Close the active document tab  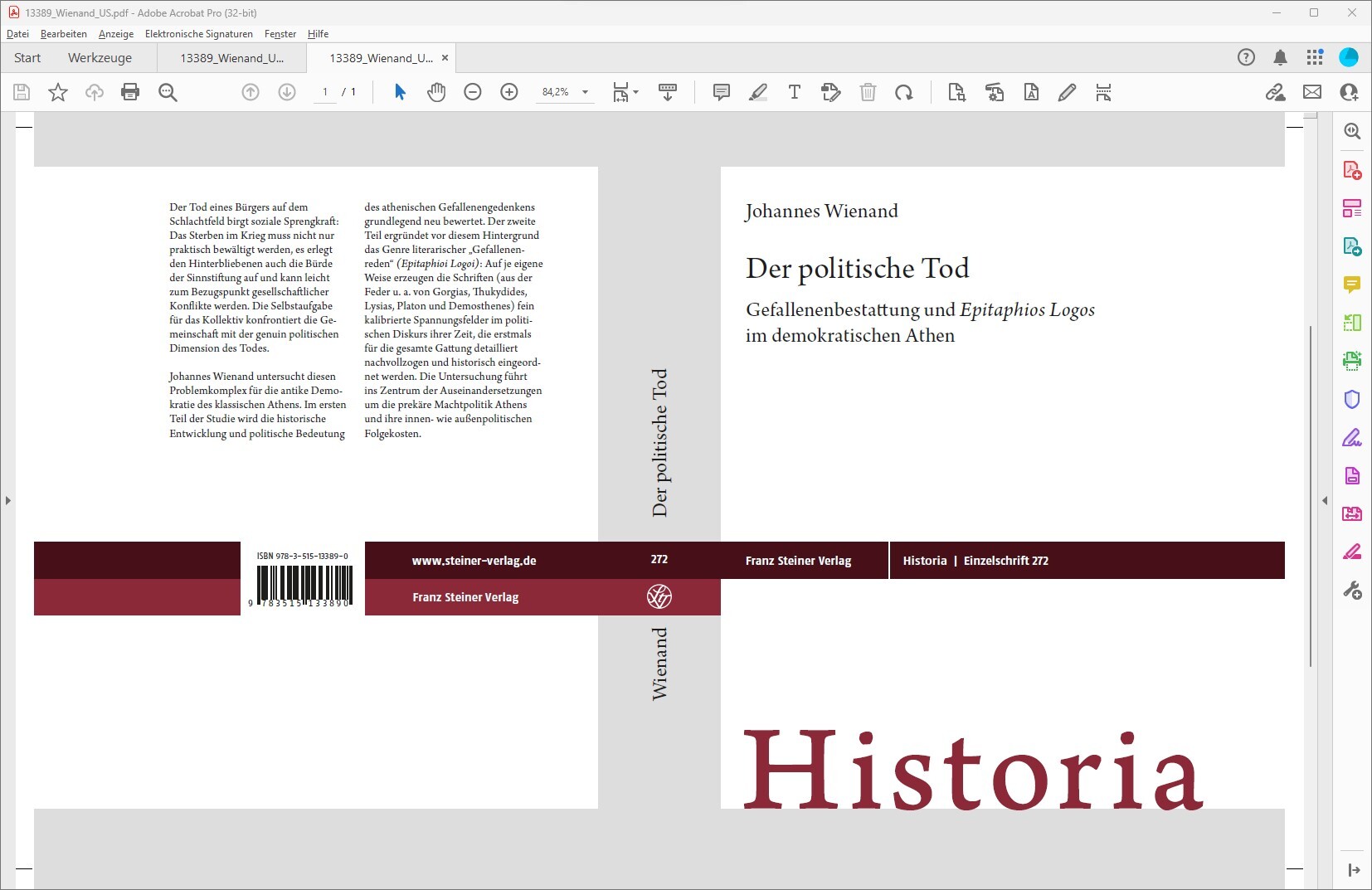[x=445, y=57]
